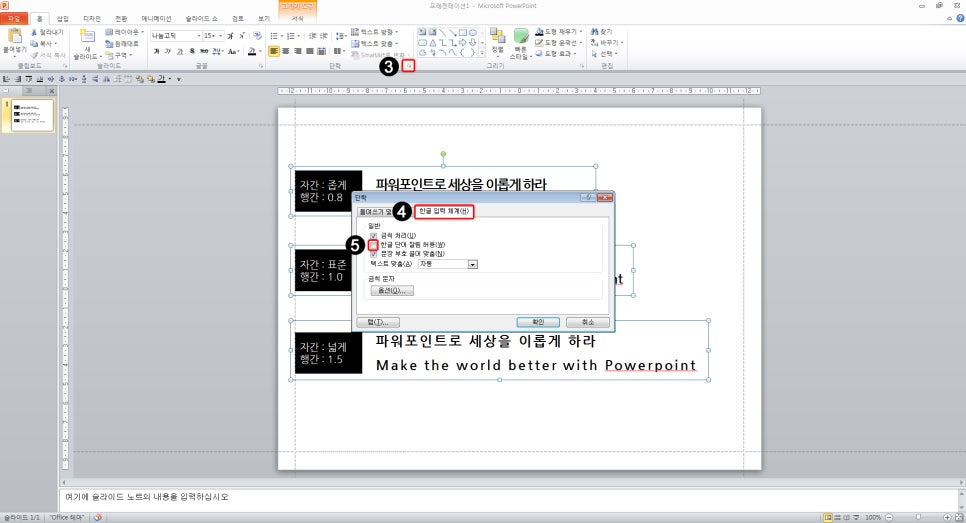Decrease list indent level icon
Viewport: 966px width, 523px height.
[312, 36]
